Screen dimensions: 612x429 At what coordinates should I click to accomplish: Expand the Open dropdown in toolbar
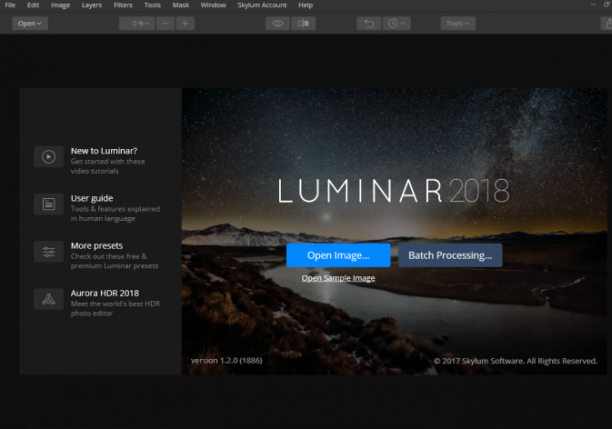pos(30,23)
